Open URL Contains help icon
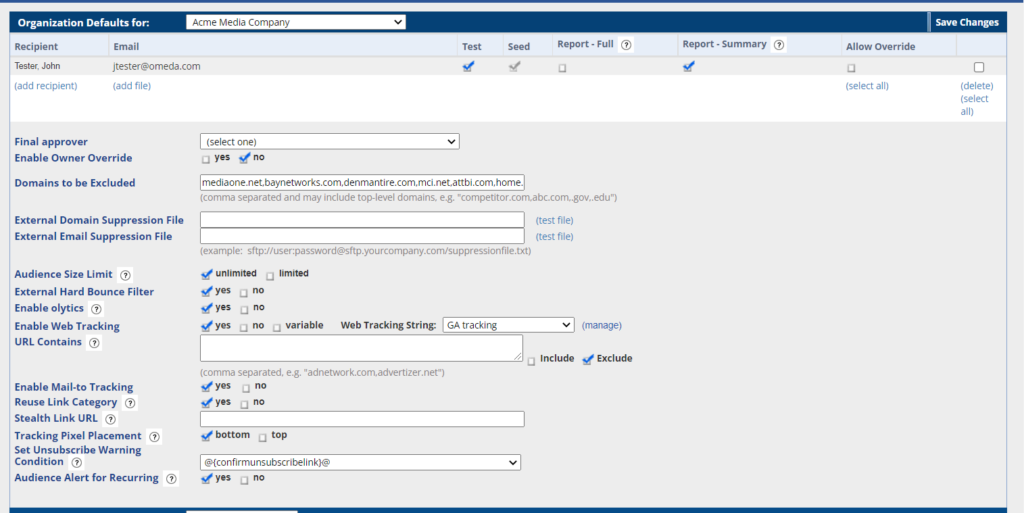Viewport: 1024px width, 513px height. point(94,343)
